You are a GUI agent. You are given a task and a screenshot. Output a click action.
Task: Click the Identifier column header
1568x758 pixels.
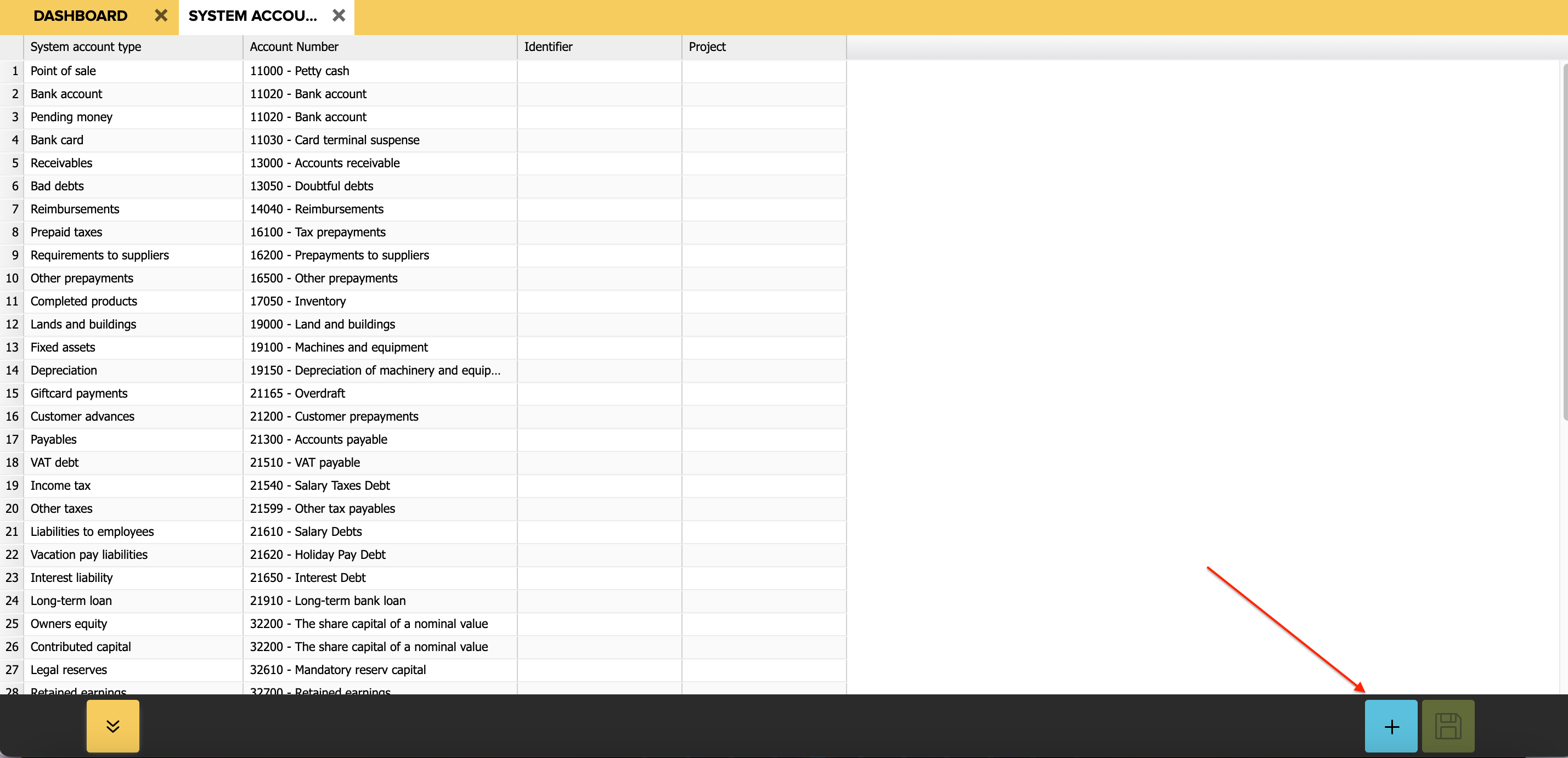click(548, 47)
